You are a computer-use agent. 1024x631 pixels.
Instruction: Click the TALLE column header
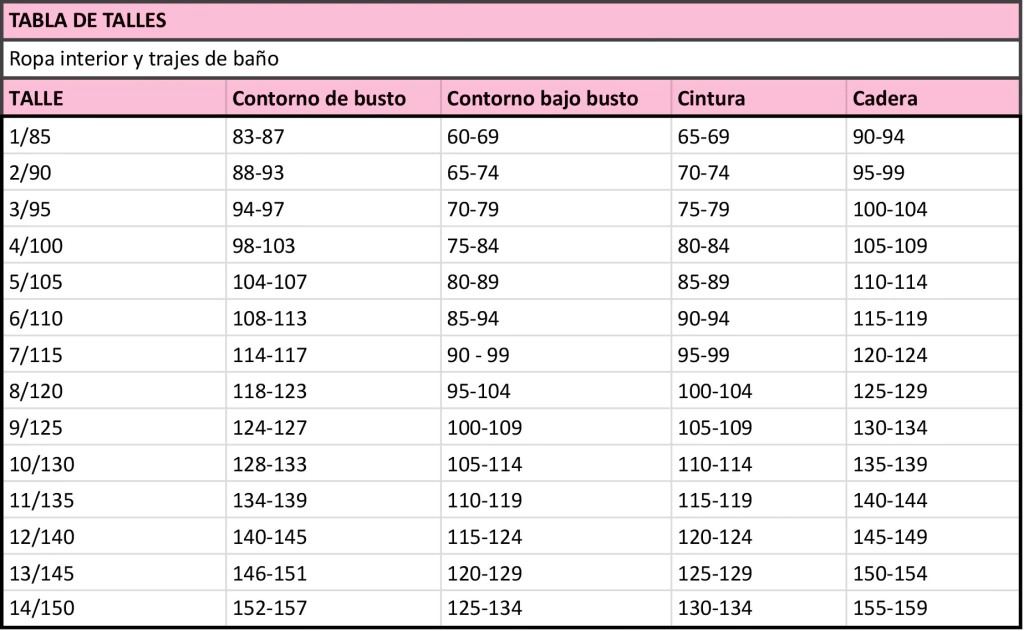tap(36, 99)
